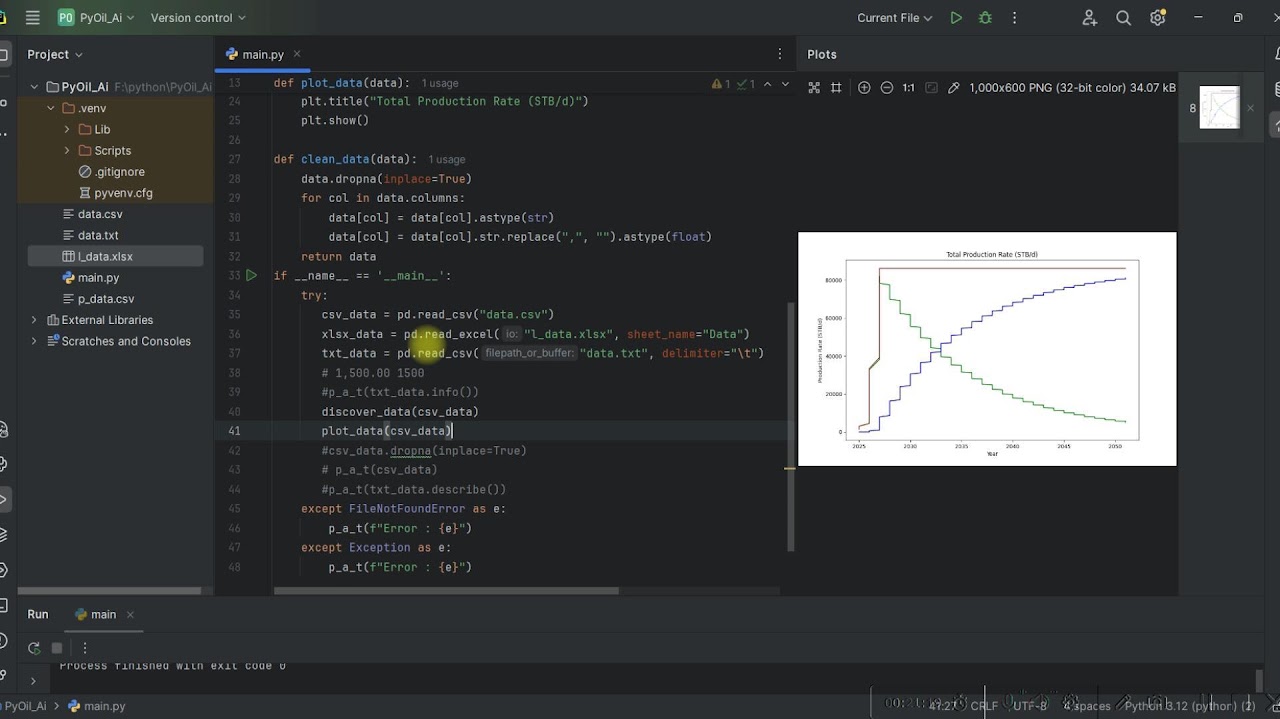Image resolution: width=1280 pixels, height=719 pixels.
Task: Select pyvenv.cfg in project tree
Action: click(115, 193)
